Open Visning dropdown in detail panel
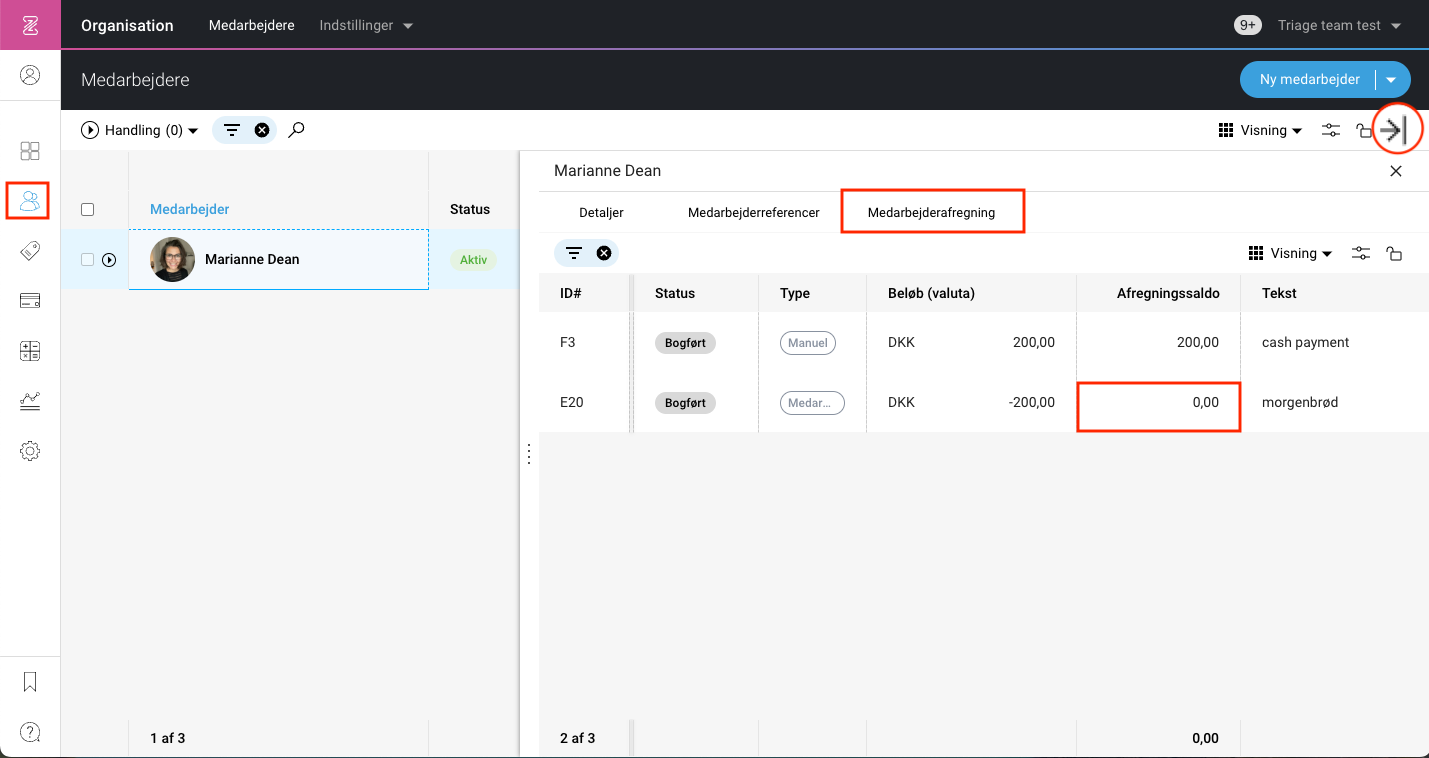The width and height of the screenshot is (1429, 758). pos(1290,253)
